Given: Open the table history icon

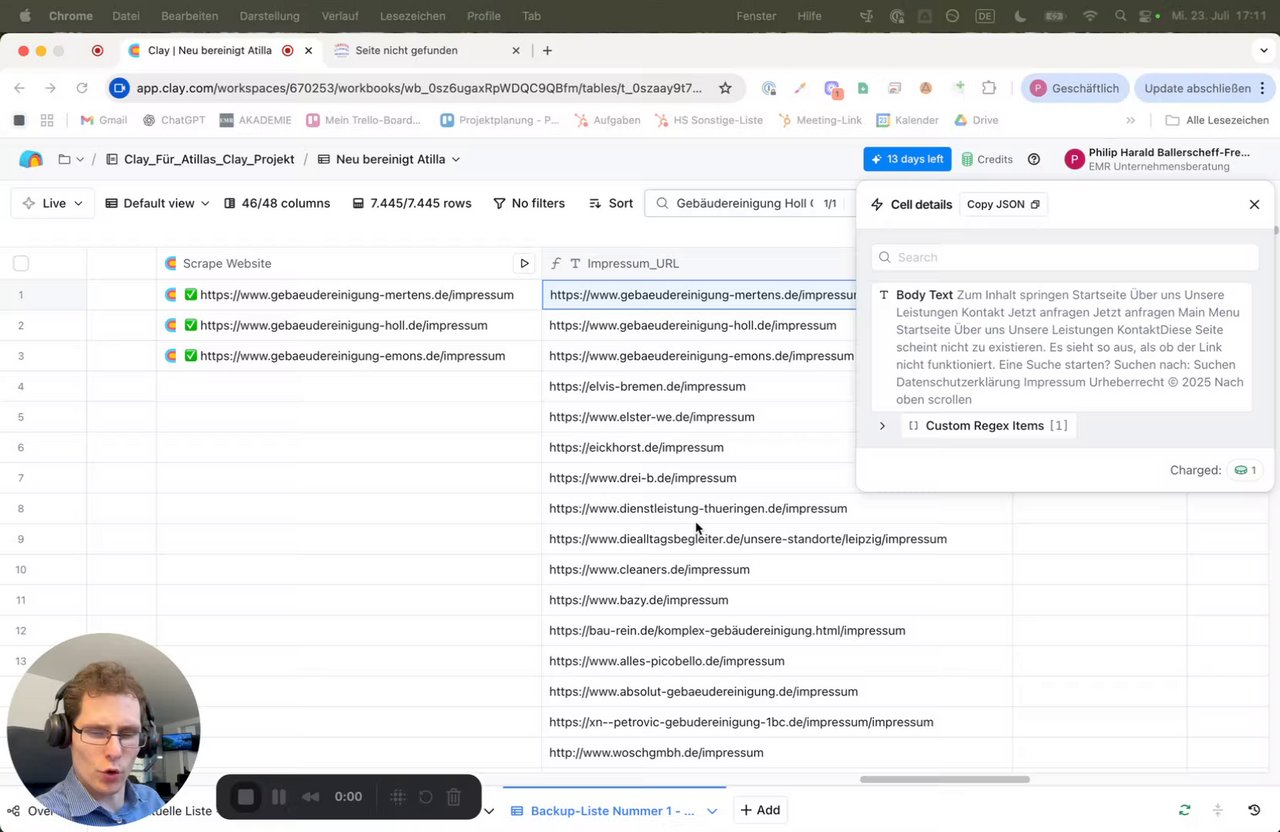Looking at the screenshot, I should [x=1254, y=810].
